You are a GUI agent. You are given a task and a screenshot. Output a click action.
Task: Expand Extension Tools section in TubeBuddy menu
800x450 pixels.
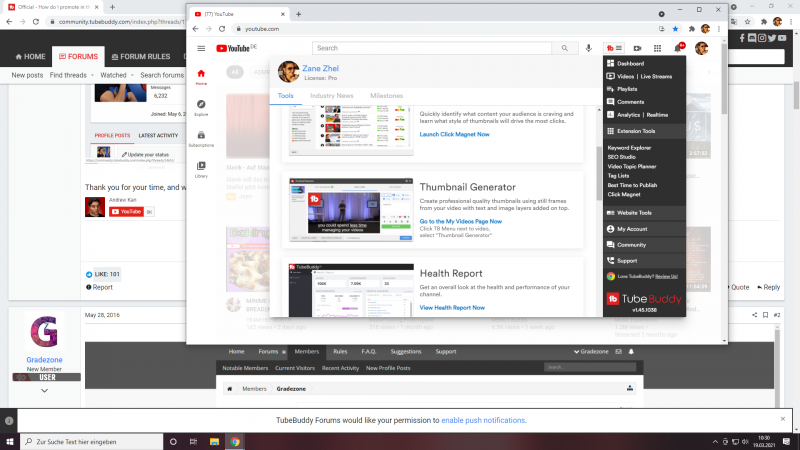(x=635, y=131)
